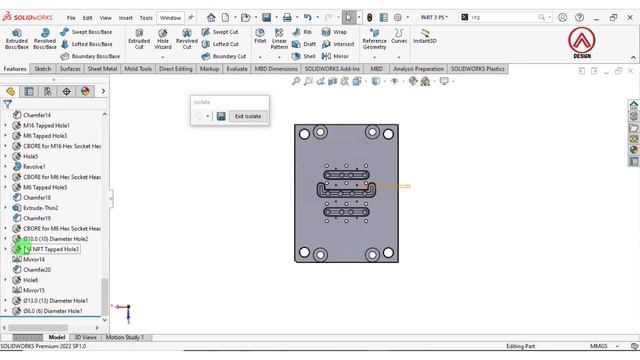Pick the Swept Cut tool
This screenshot has width=640, height=360.
point(220,32)
